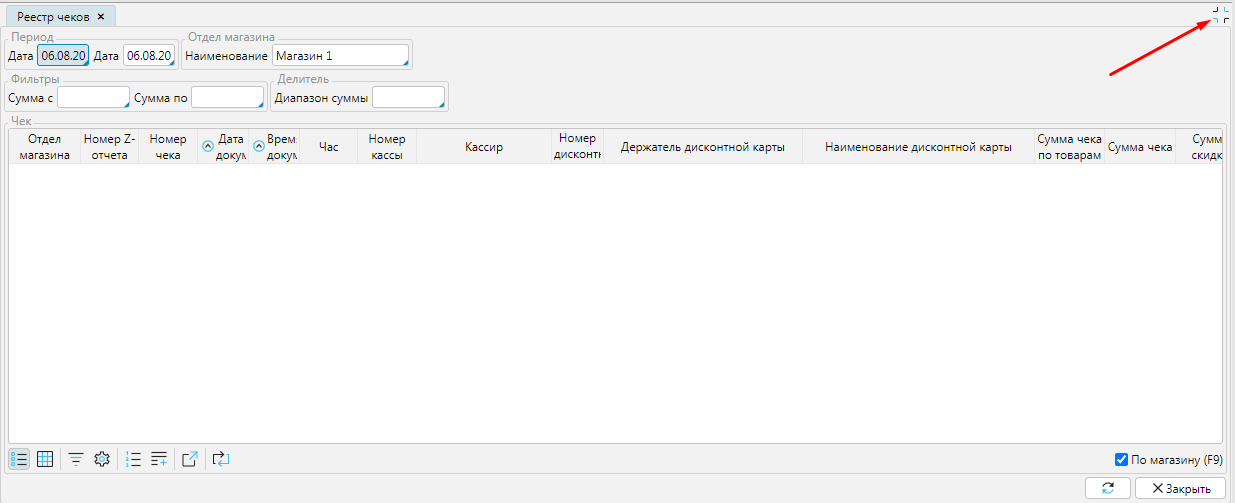1235x503 pixels.
Task: Switch to list view mode icon
Action: click(x=19, y=459)
